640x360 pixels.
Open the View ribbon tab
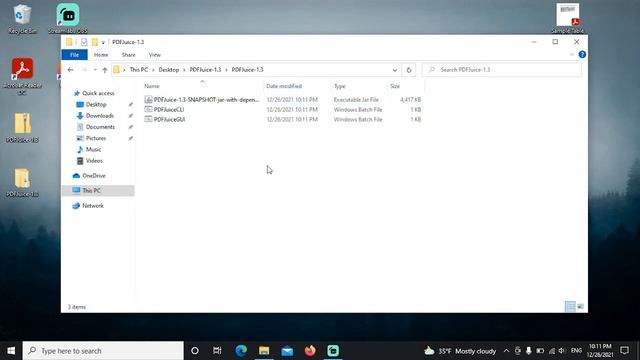[x=155, y=55]
